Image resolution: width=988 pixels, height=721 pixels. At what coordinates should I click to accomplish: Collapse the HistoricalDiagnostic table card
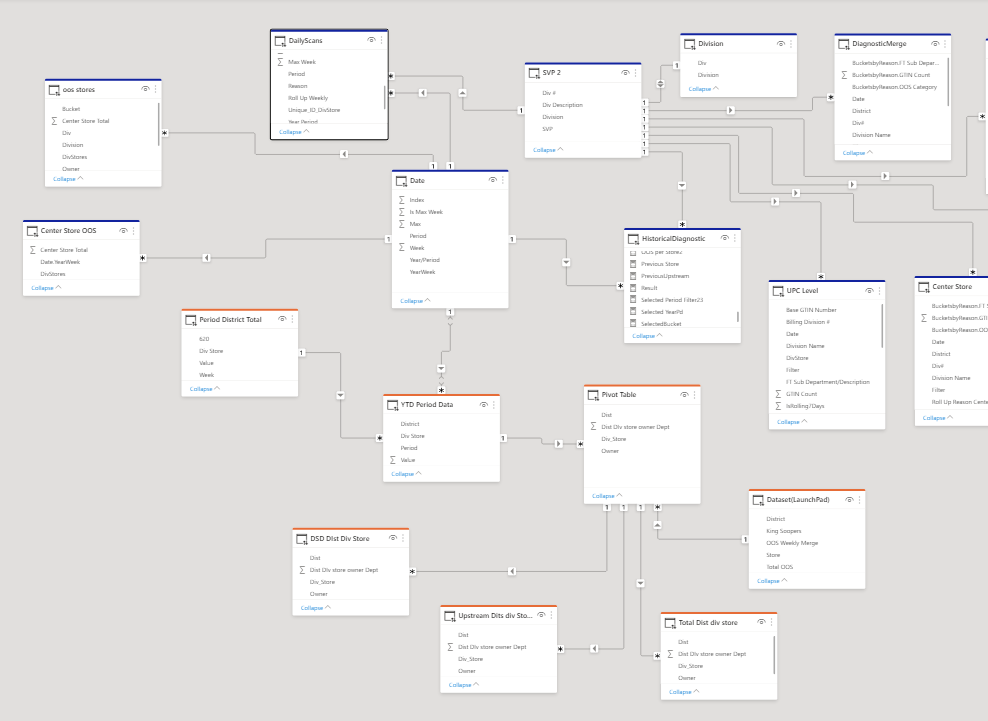(x=647, y=336)
